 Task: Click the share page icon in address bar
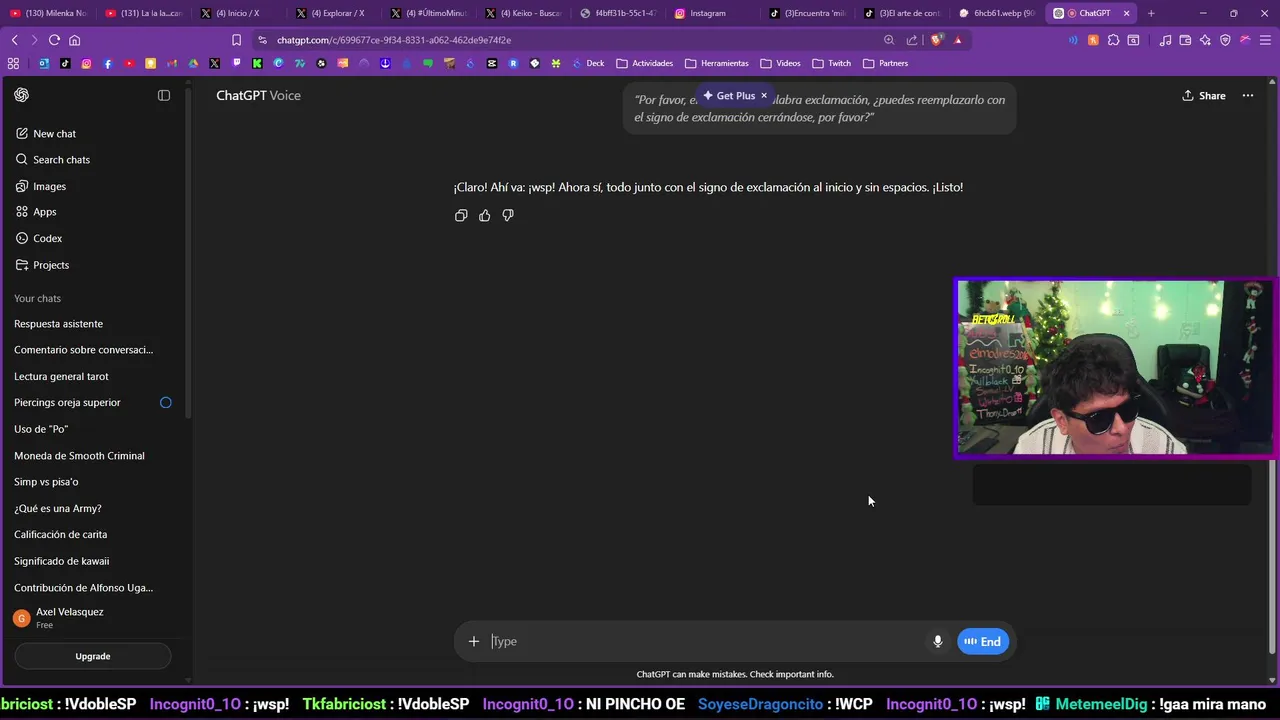point(912,40)
